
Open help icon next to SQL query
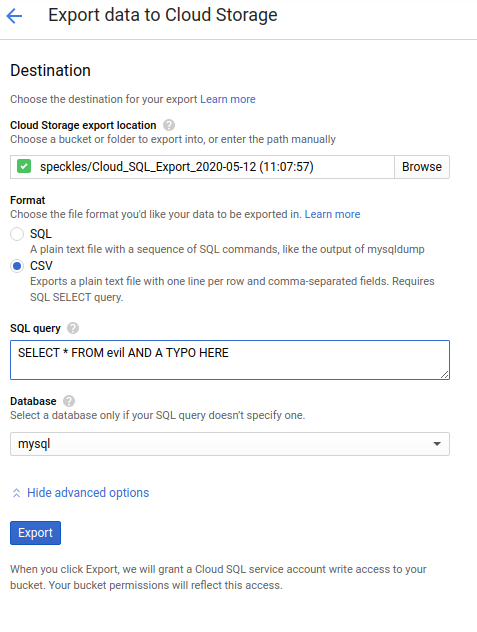(x=73, y=328)
